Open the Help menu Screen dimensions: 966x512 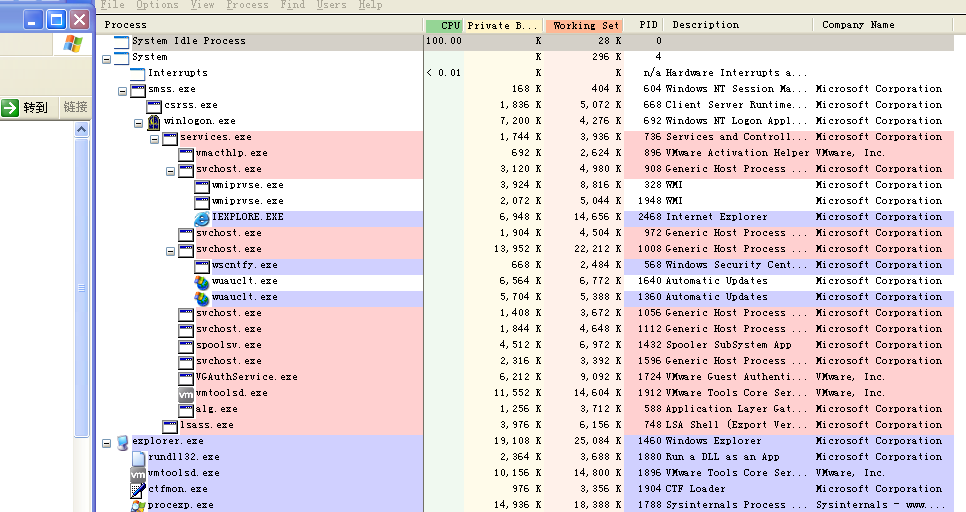point(370,5)
